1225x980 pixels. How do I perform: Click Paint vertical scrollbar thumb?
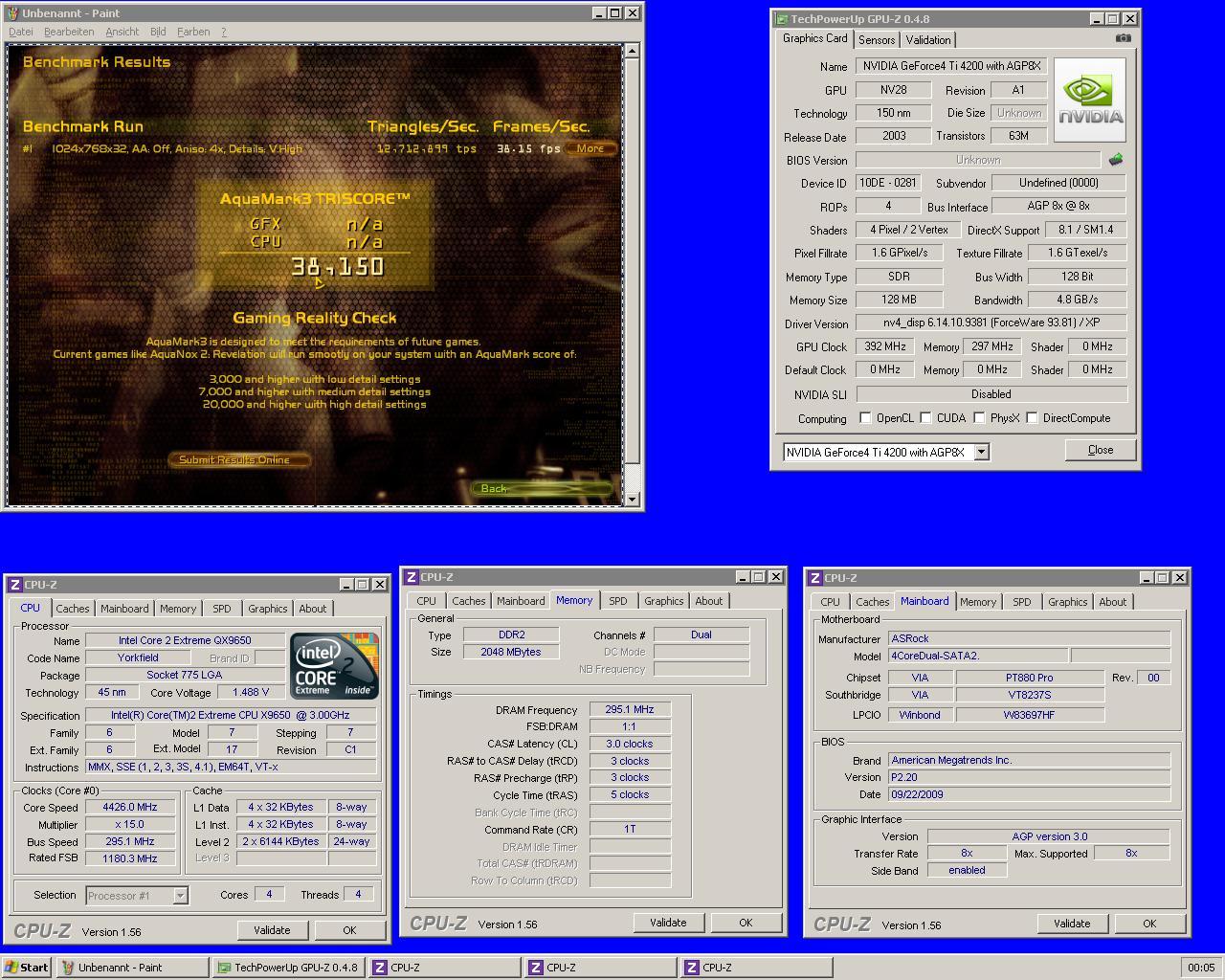click(x=632, y=260)
